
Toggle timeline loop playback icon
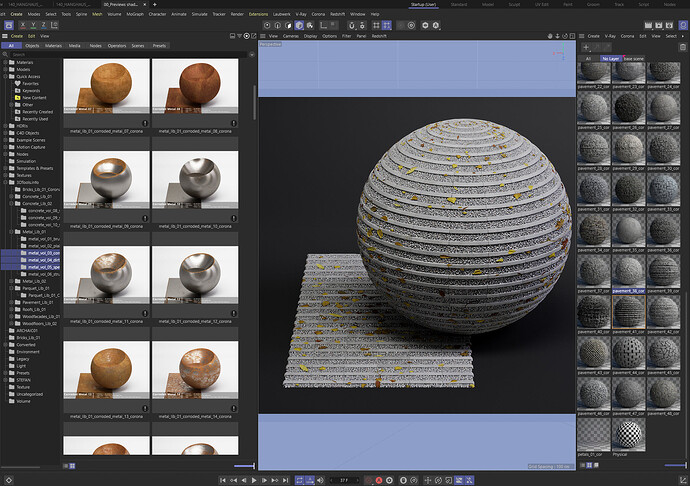299,480
